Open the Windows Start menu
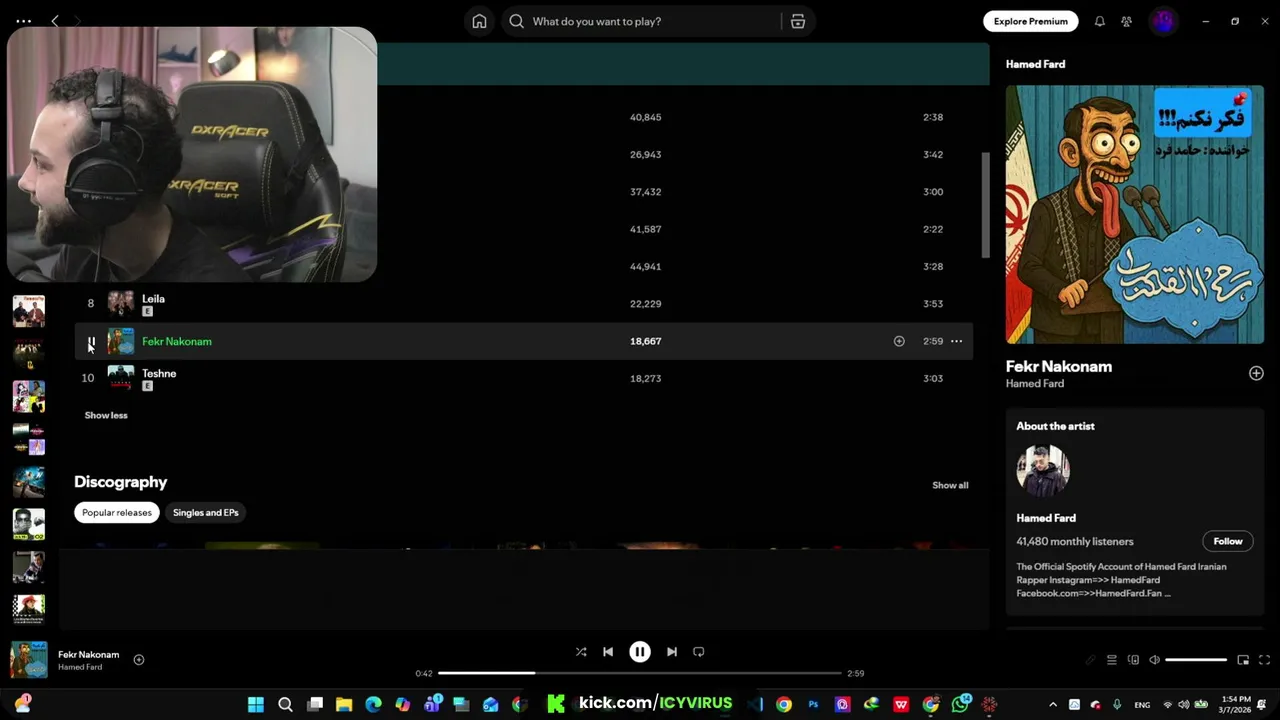 coord(256,704)
